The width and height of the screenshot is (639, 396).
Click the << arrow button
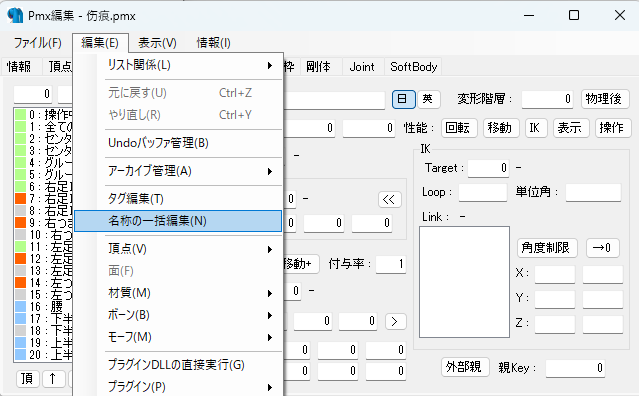(390, 199)
